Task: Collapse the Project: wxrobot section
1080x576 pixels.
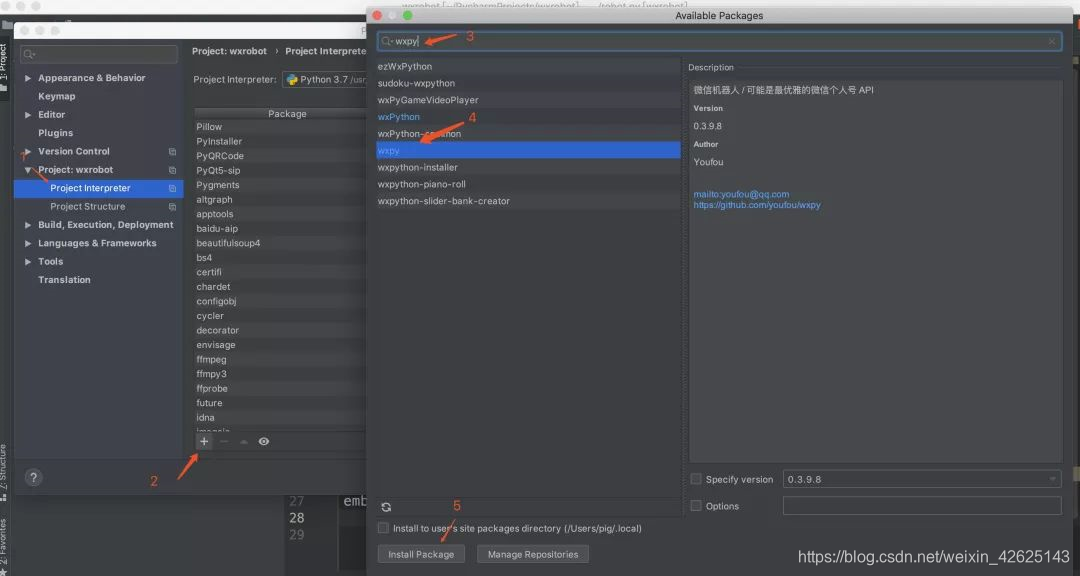Action: 28,169
